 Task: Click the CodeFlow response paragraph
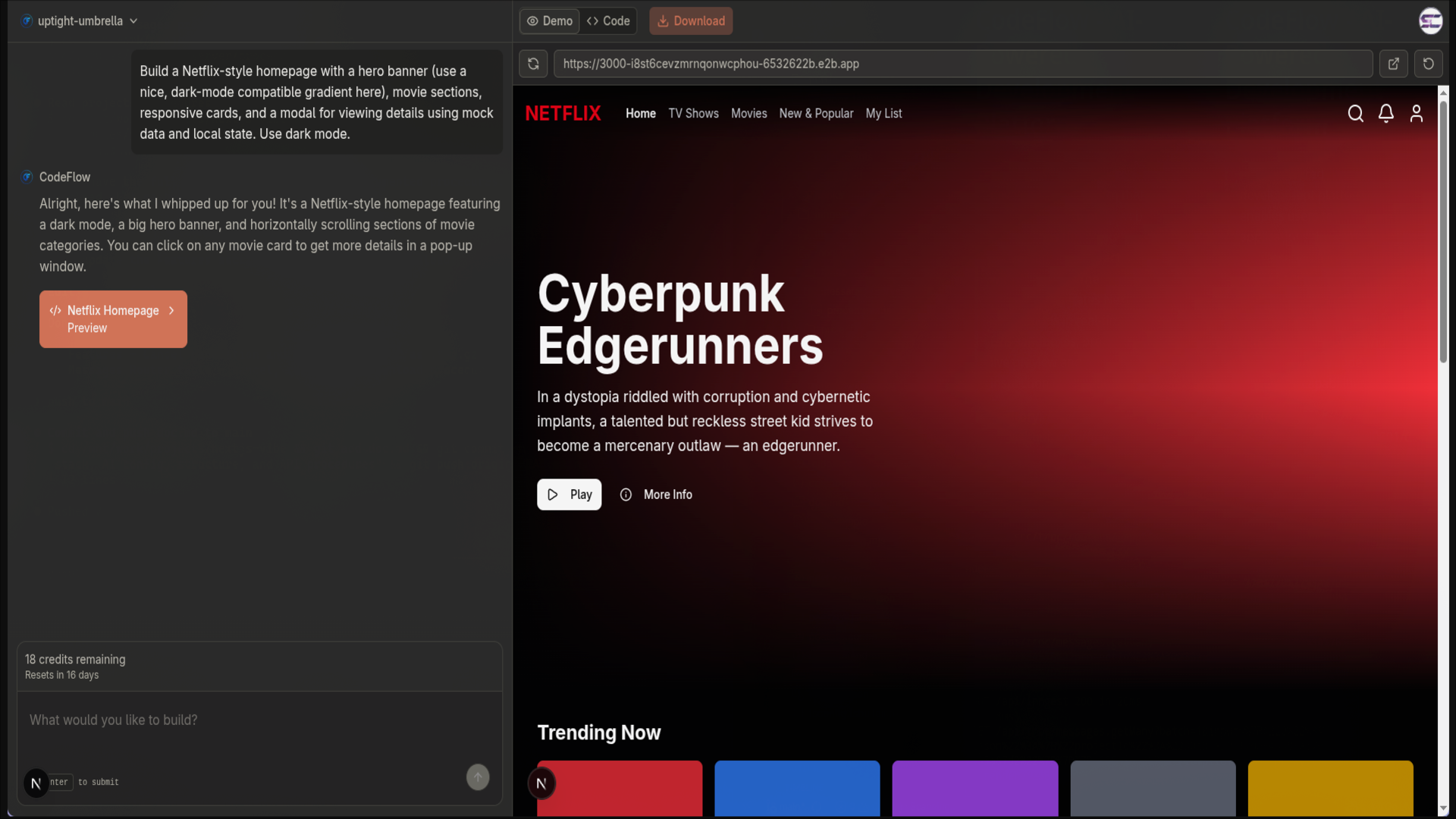[270, 235]
